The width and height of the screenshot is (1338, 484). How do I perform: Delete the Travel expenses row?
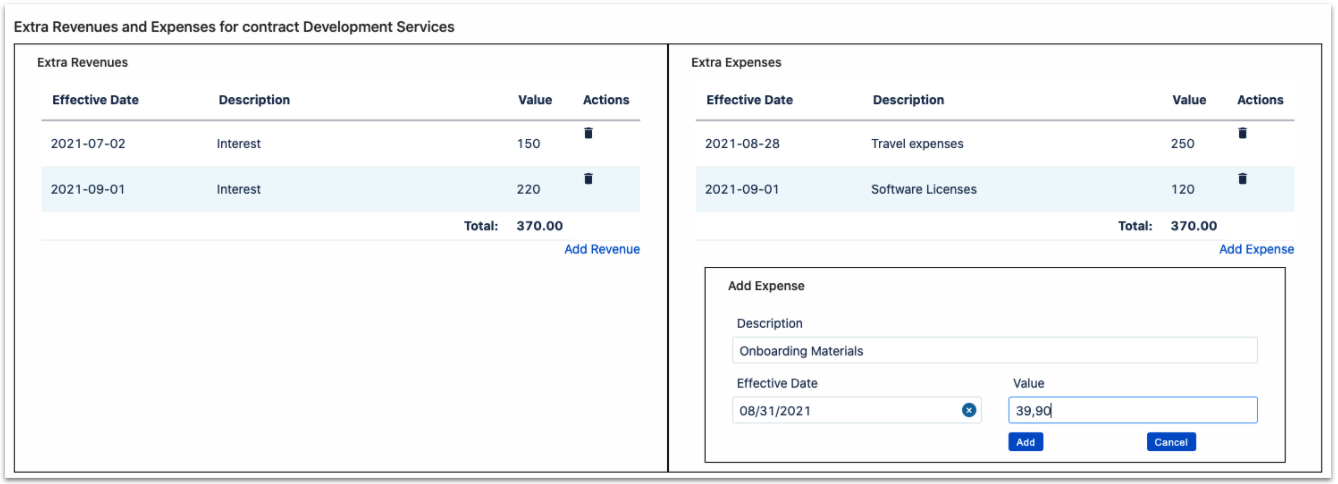coord(1242,133)
